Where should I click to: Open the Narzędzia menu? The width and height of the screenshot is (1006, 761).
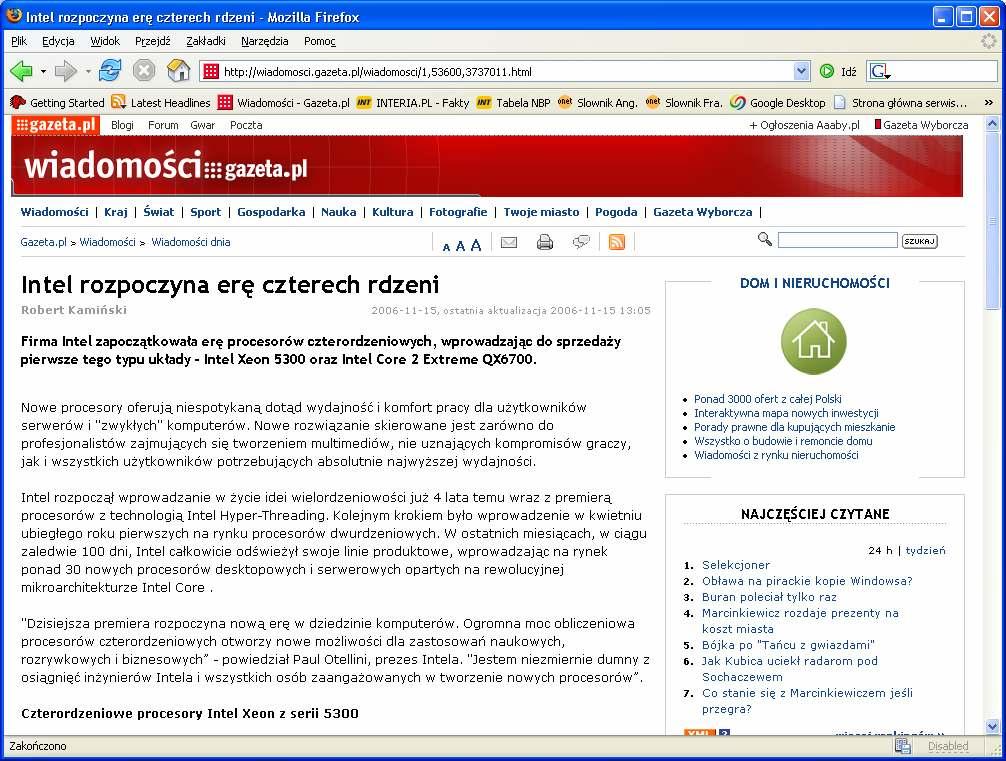pos(264,41)
